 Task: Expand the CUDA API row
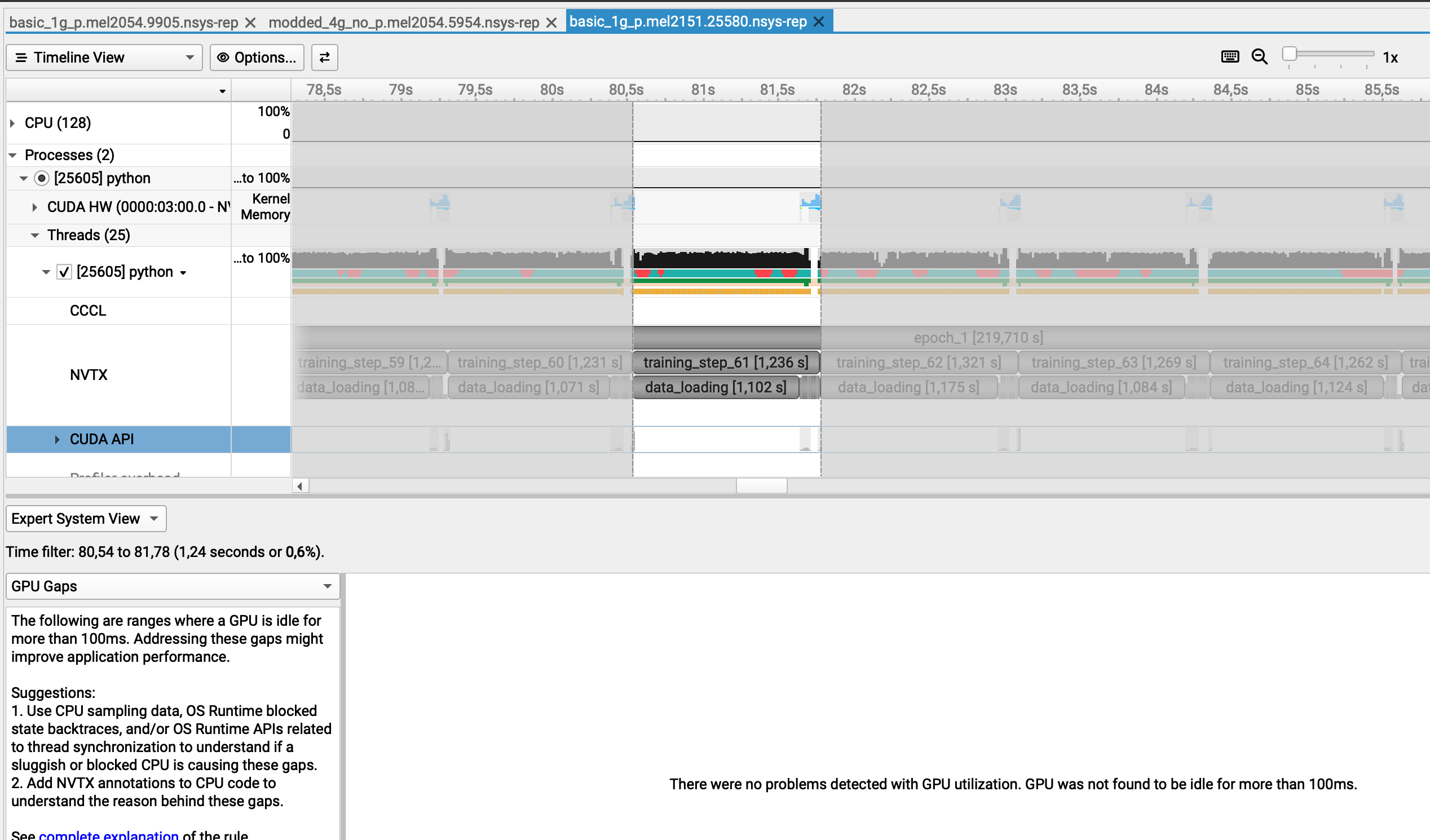point(58,440)
